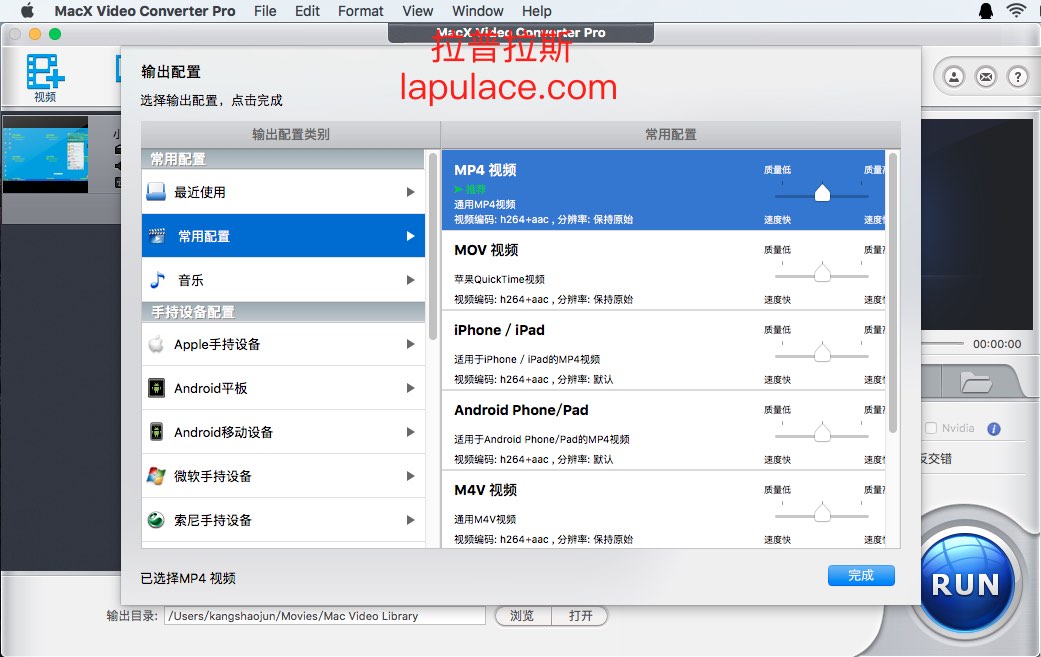1041x657 pixels.
Task: Expand the 索尼手持设备 arrow
Action: click(410, 520)
